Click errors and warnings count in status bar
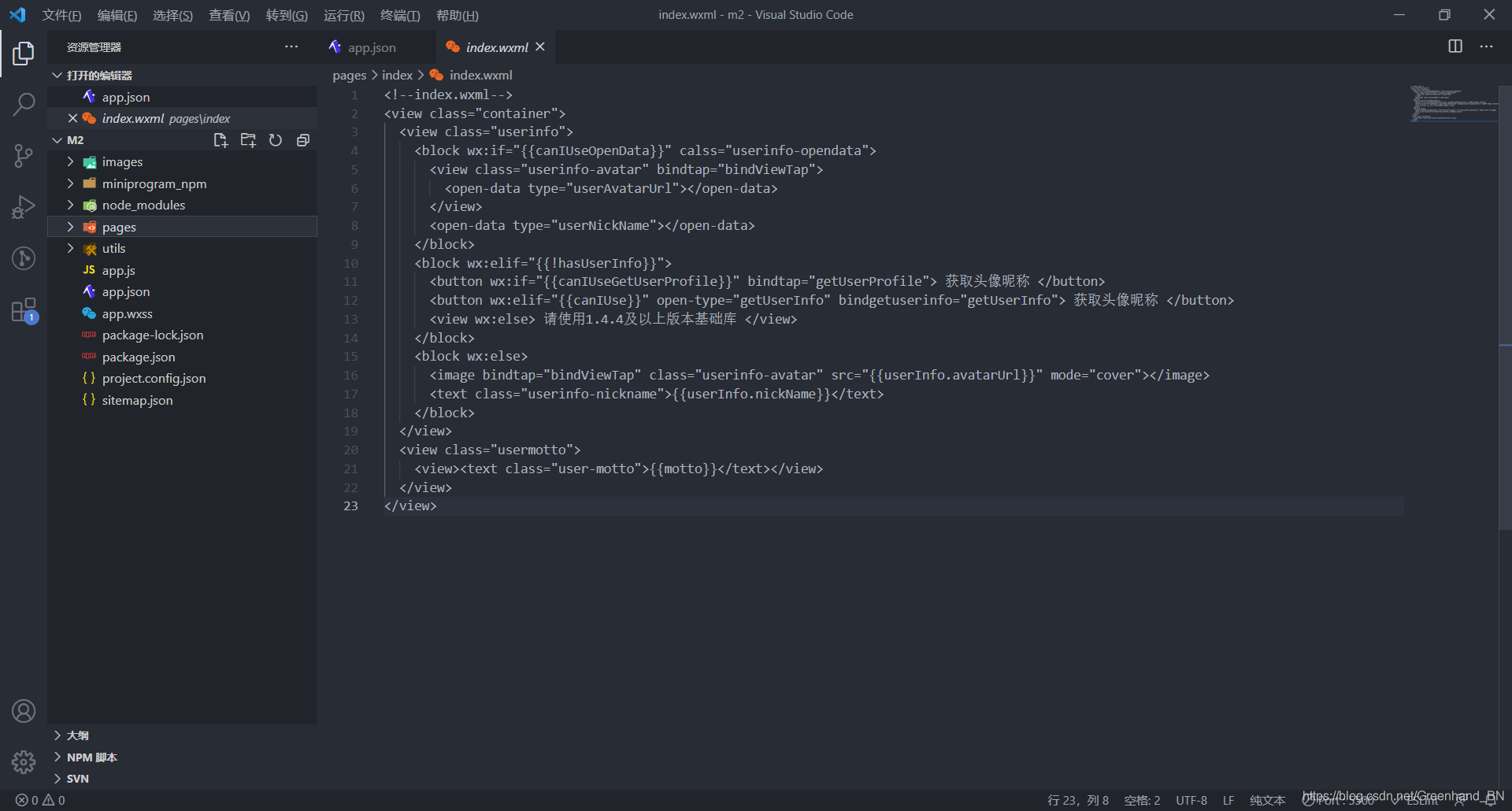This screenshot has height=811, width=1512. tap(40, 800)
